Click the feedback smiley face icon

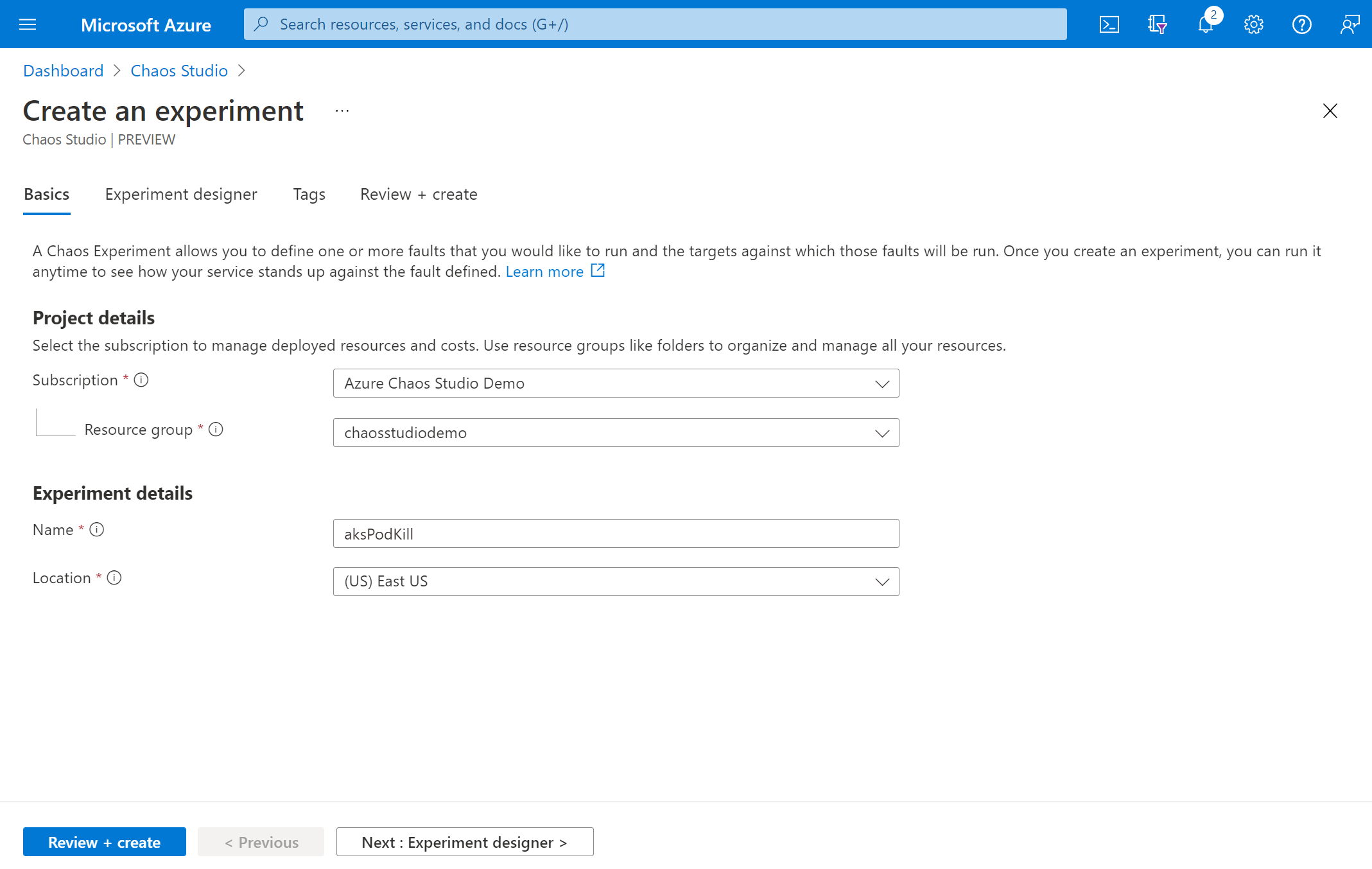1349,23
